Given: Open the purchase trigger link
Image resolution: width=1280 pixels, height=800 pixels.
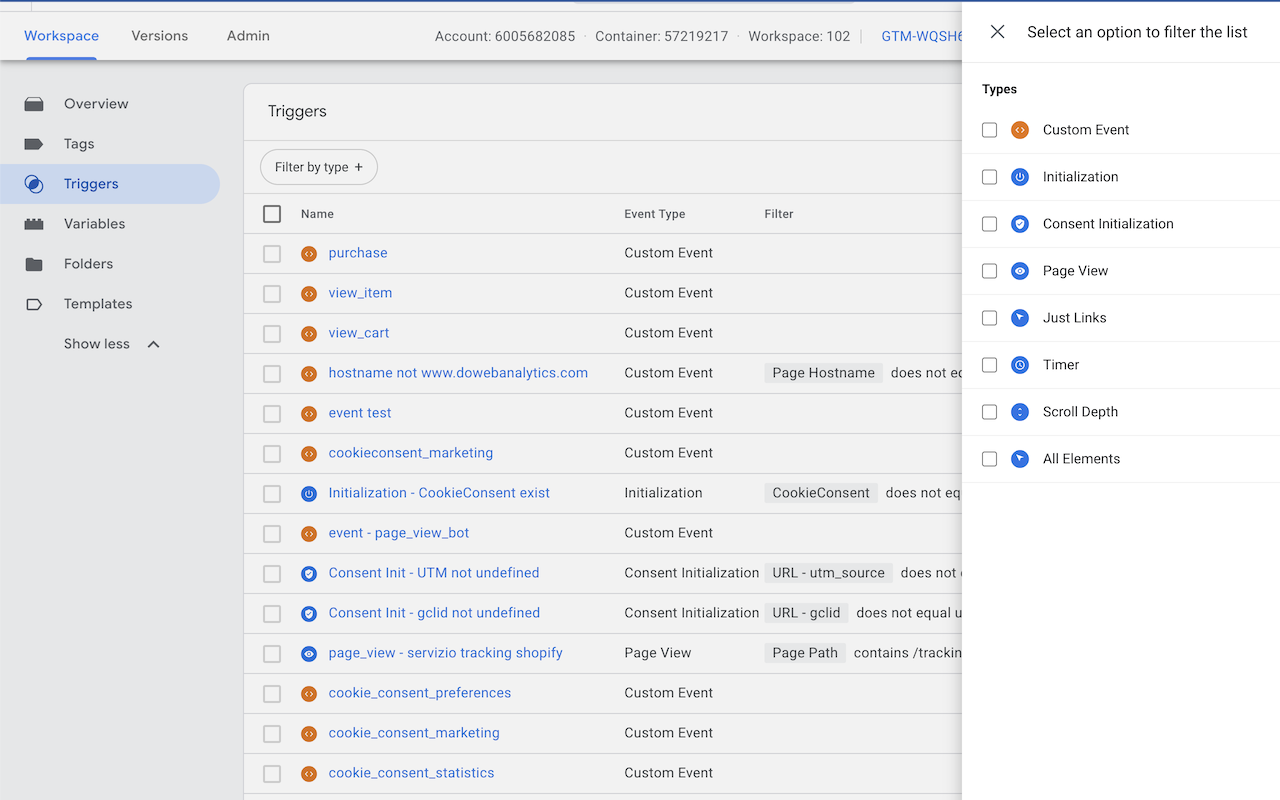Looking at the screenshot, I should [358, 253].
